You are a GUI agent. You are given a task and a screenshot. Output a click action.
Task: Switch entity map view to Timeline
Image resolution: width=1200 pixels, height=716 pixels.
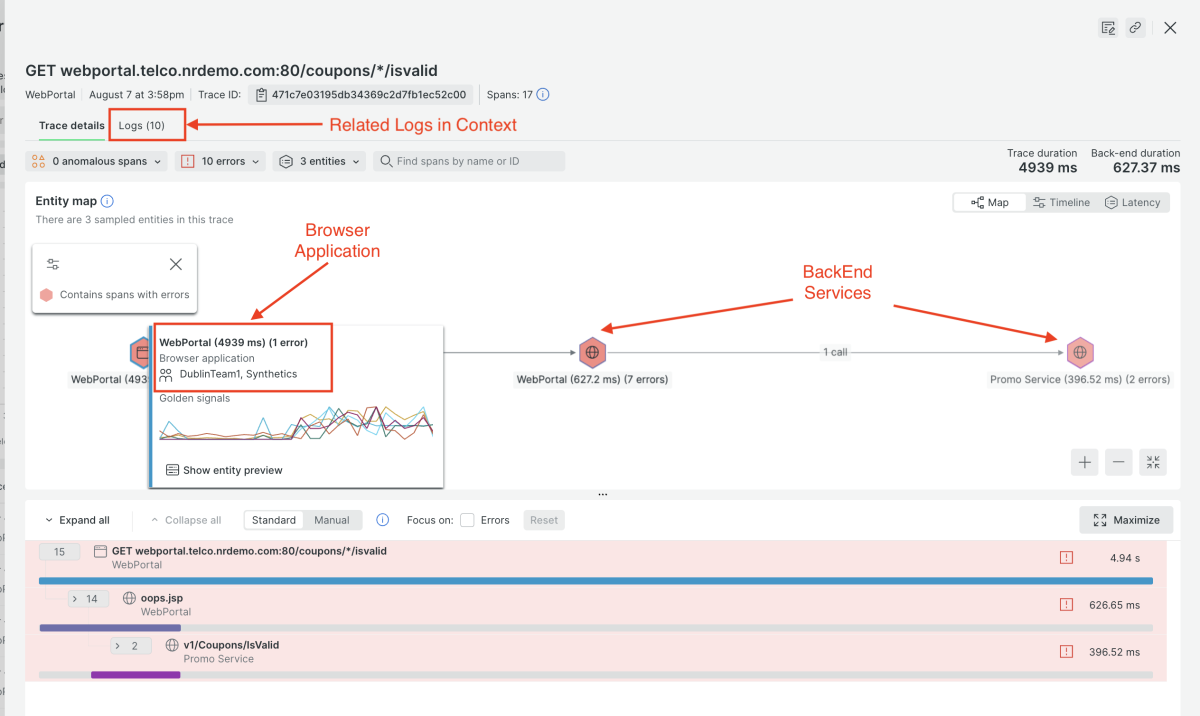[x=1061, y=202]
